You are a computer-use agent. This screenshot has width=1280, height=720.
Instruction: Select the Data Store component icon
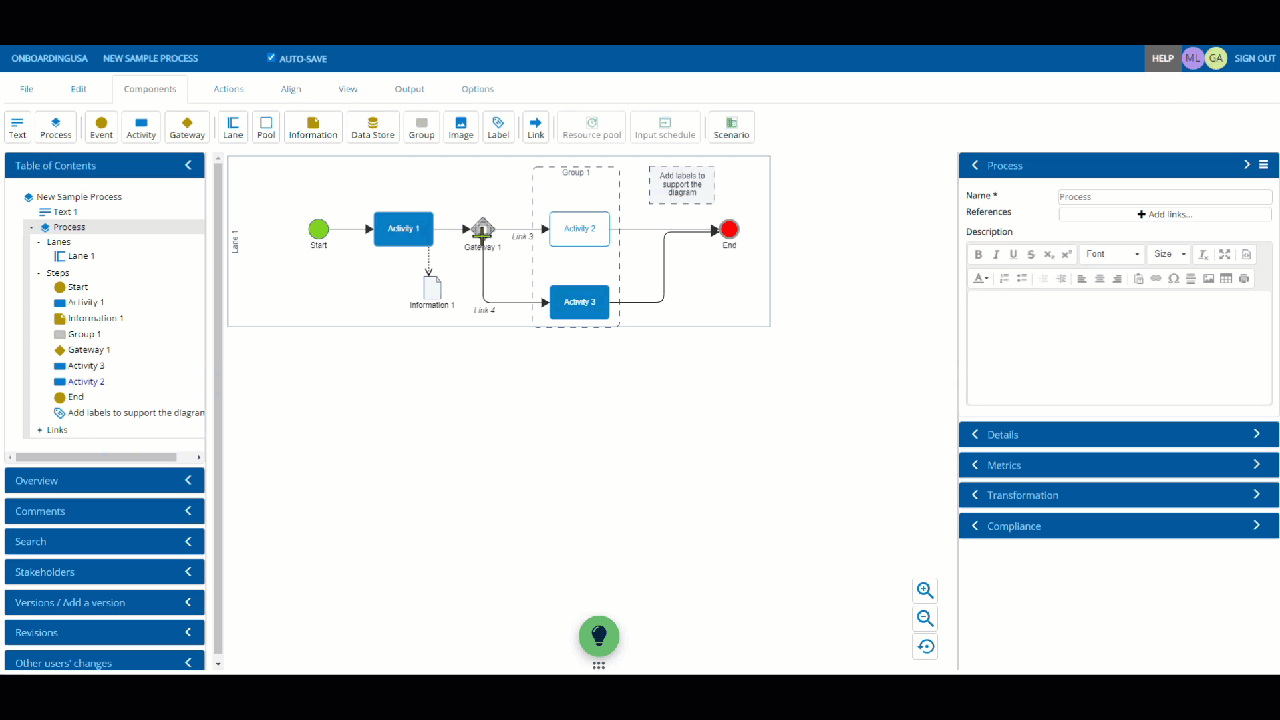tap(372, 127)
